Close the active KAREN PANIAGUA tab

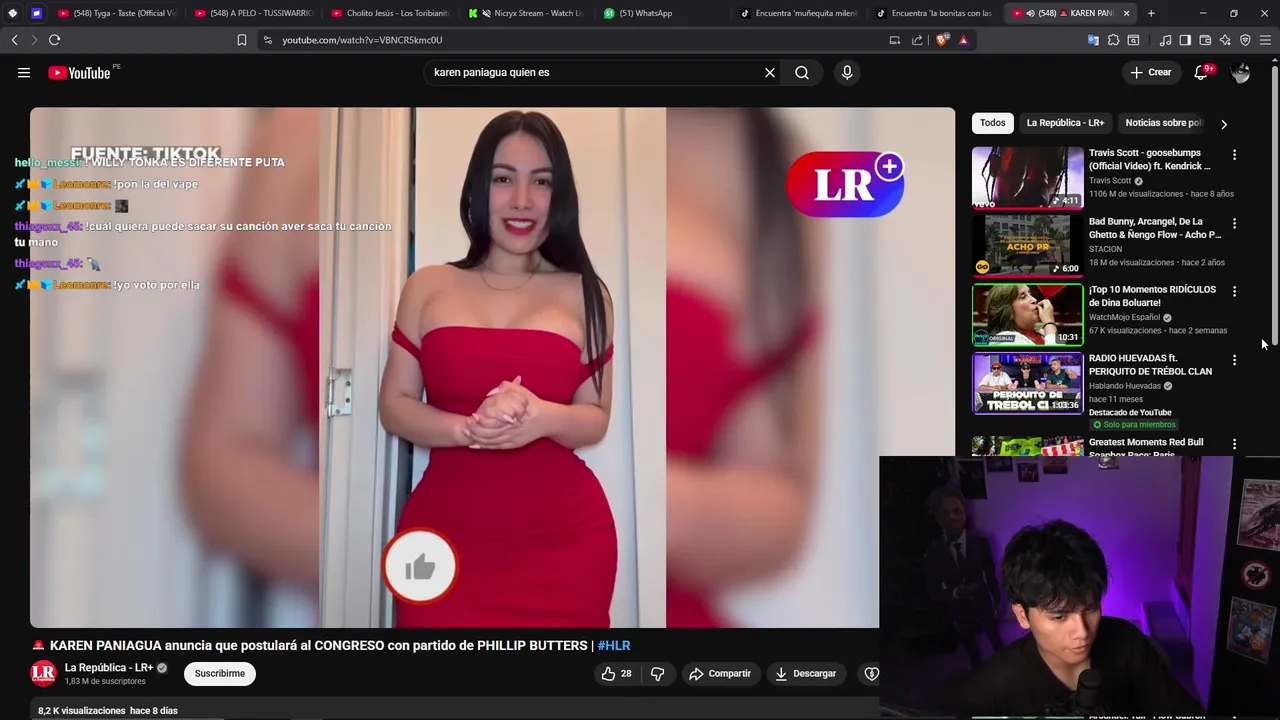point(1127,13)
